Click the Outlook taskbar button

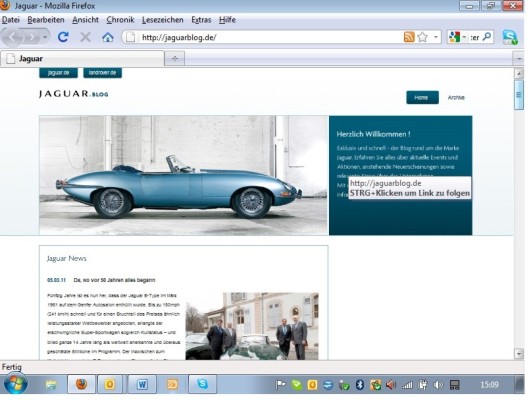click(x=110, y=384)
